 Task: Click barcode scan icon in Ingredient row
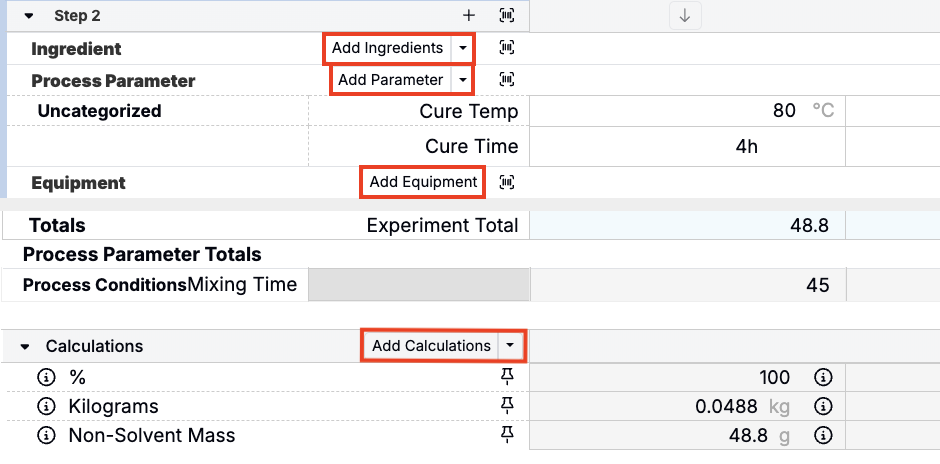point(507,48)
